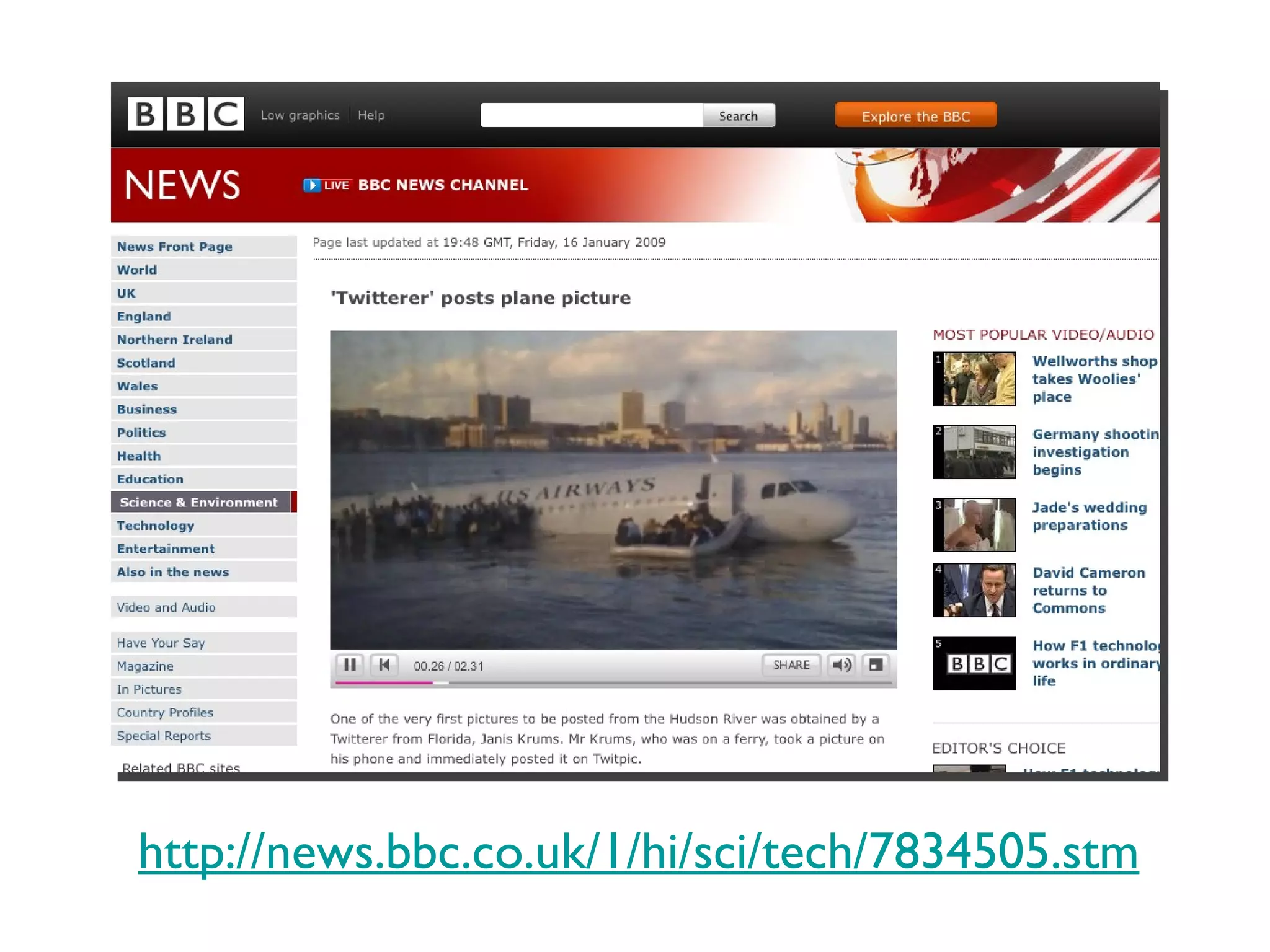Switch to Low graphics version
Screen dimensions: 1270x952
click(300, 115)
